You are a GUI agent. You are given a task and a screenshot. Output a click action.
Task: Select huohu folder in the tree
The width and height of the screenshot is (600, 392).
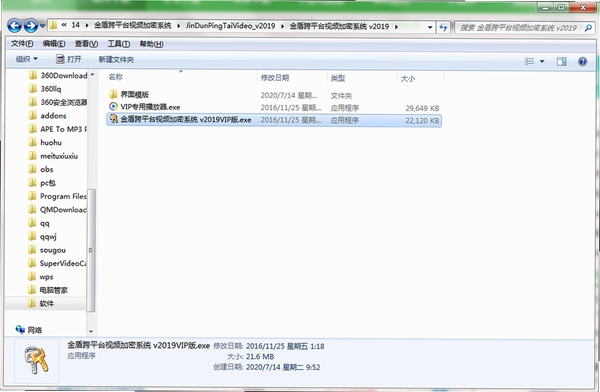click(x=45, y=142)
